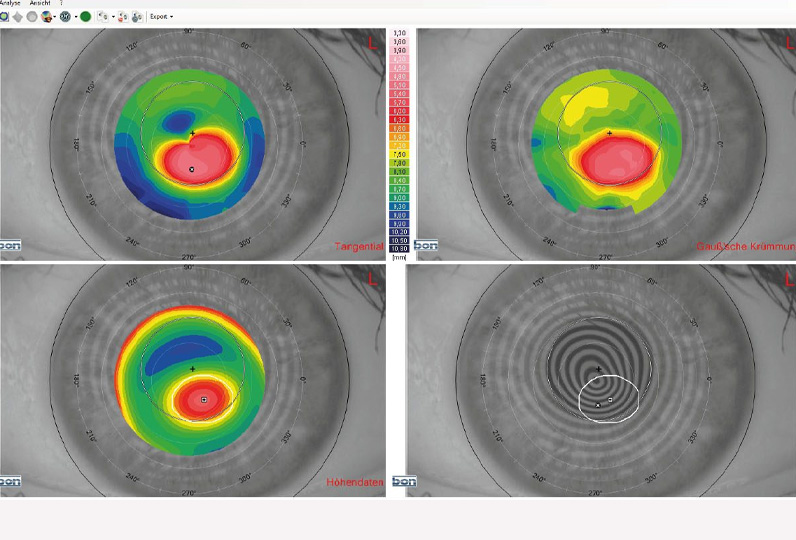796x540 pixels.
Task: Click the Höhendaten label
Action: (355, 482)
